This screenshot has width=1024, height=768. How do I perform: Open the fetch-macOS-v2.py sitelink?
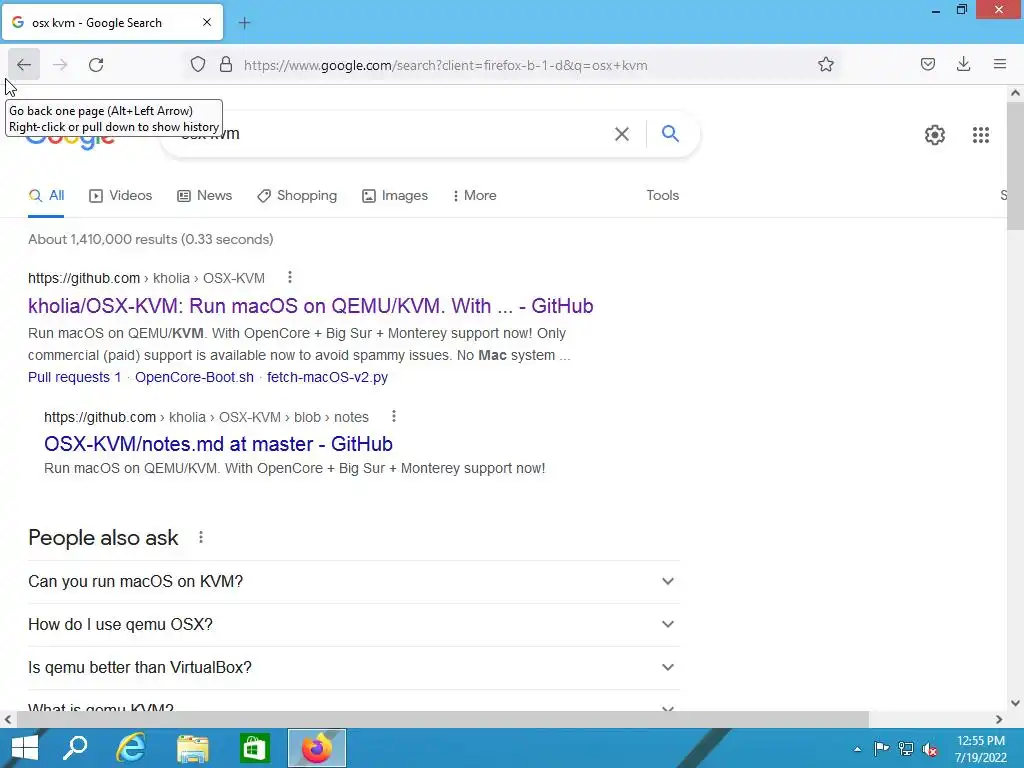[327, 377]
